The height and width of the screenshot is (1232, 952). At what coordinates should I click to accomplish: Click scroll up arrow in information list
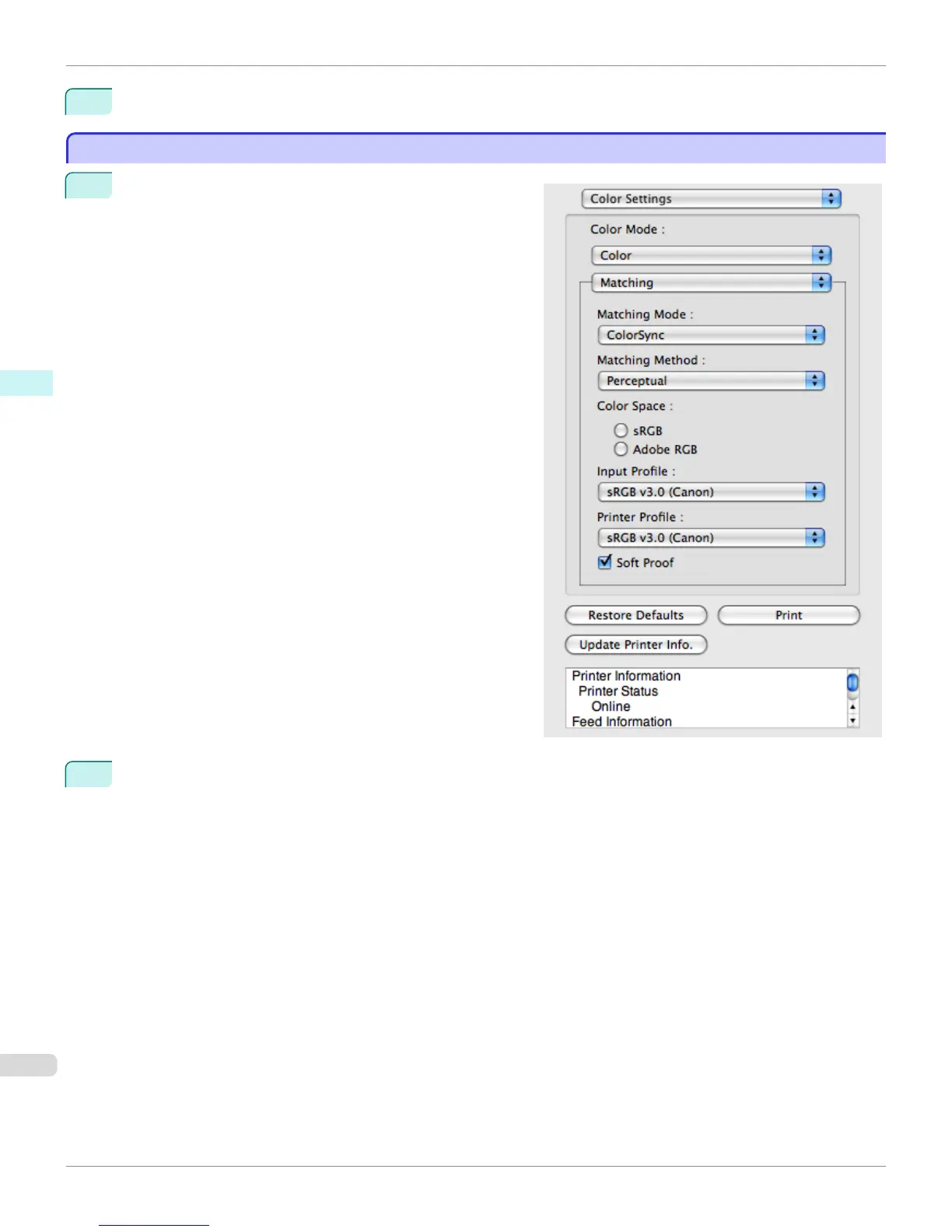pyautogui.click(x=852, y=707)
